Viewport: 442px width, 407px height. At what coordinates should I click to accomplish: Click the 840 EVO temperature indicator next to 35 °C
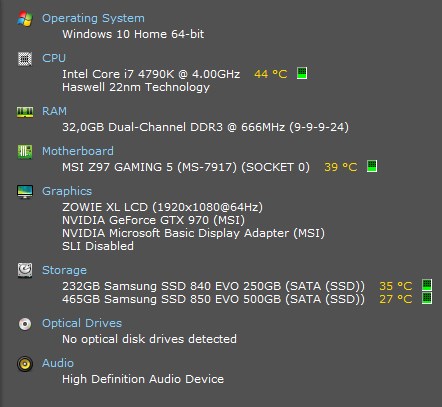click(x=427, y=285)
